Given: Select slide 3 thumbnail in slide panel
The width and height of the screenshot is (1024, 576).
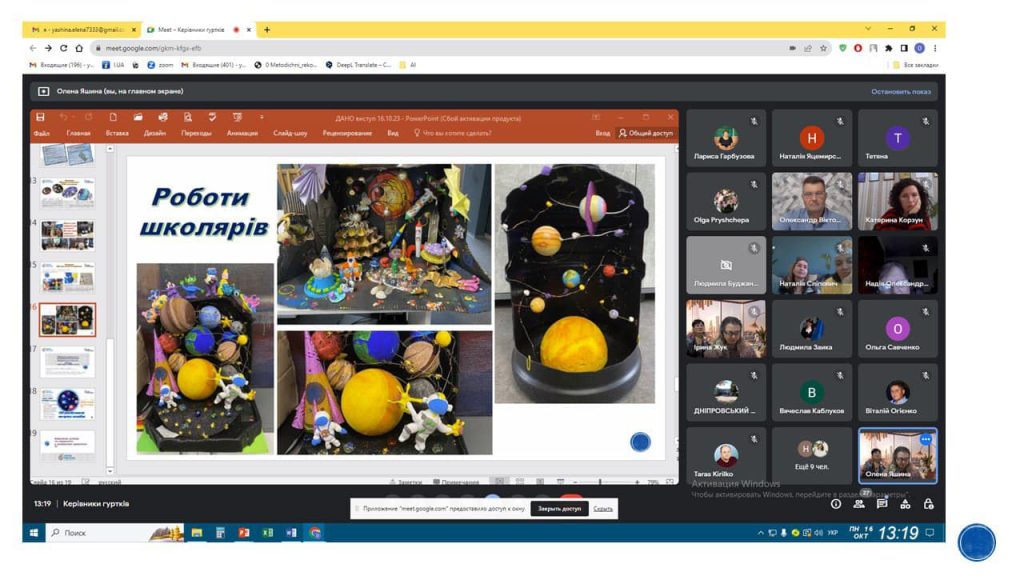Looking at the screenshot, I should 68,193.
